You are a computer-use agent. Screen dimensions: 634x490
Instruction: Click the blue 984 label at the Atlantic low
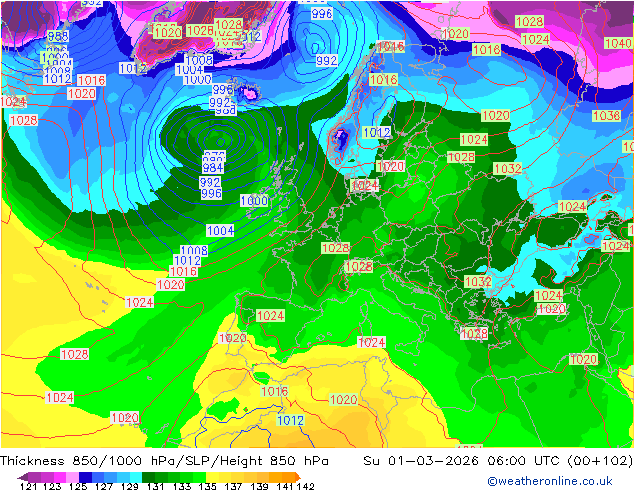click(x=213, y=167)
